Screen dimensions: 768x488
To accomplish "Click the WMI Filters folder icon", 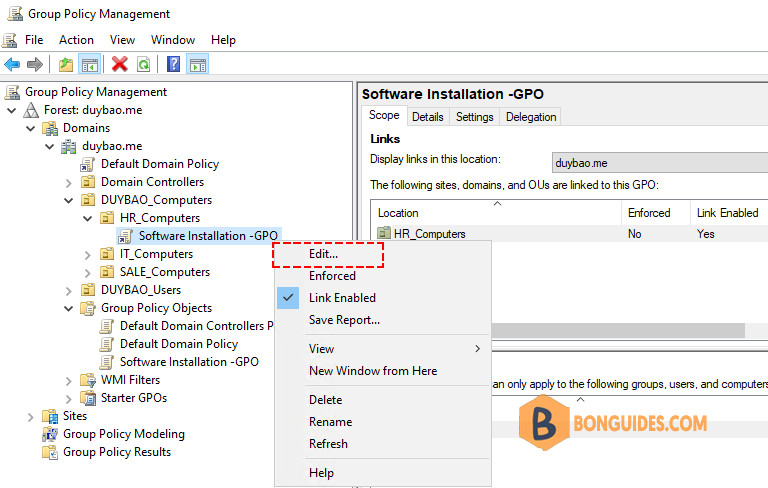I will 88,380.
